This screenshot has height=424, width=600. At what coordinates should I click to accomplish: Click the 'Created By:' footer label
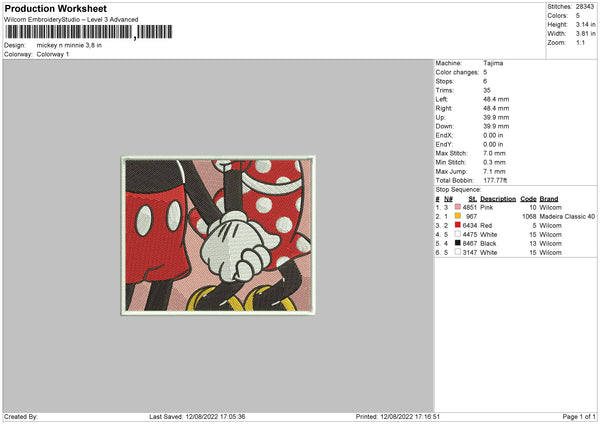click(x=21, y=416)
